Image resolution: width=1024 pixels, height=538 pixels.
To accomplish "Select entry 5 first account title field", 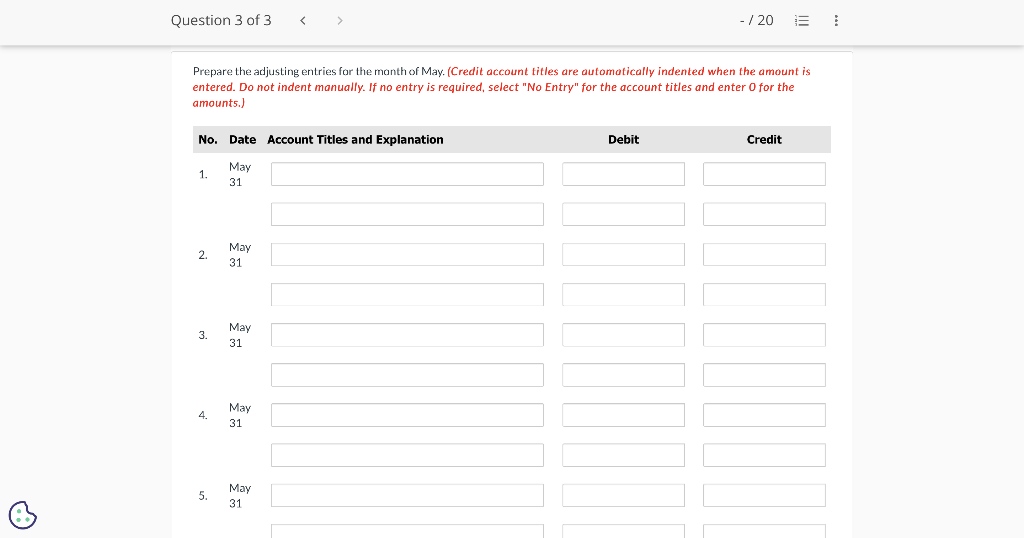I will pos(408,496).
